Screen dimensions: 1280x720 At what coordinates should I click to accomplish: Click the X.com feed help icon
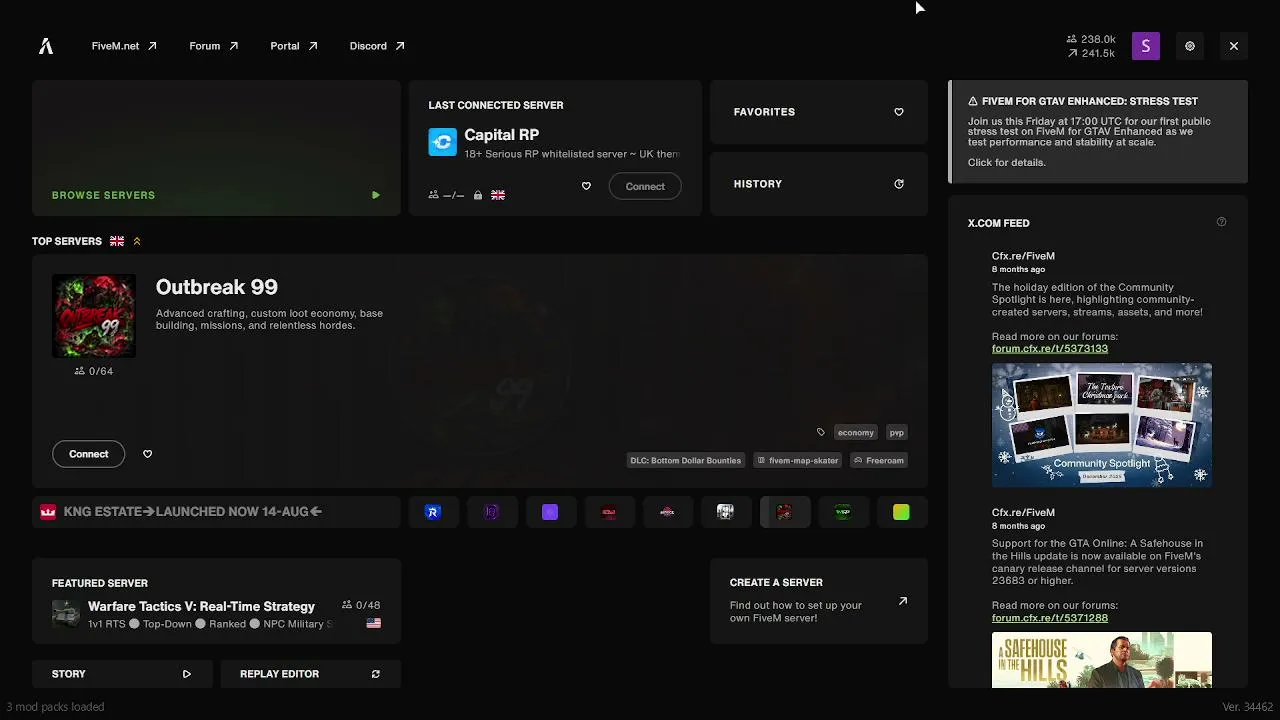[1221, 222]
